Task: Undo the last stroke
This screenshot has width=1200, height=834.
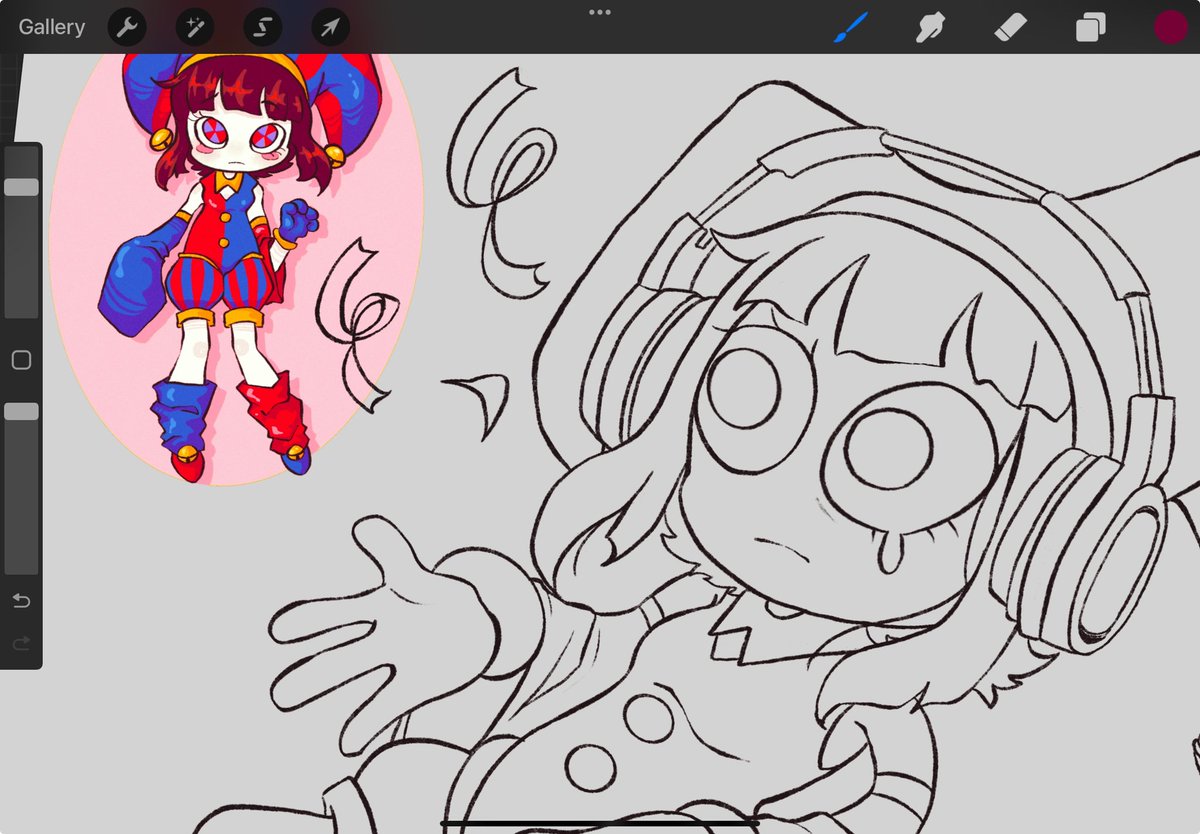Action: (21, 601)
